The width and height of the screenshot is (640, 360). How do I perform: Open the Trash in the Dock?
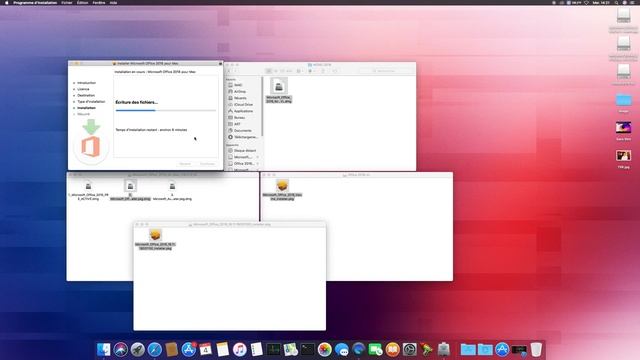536,349
